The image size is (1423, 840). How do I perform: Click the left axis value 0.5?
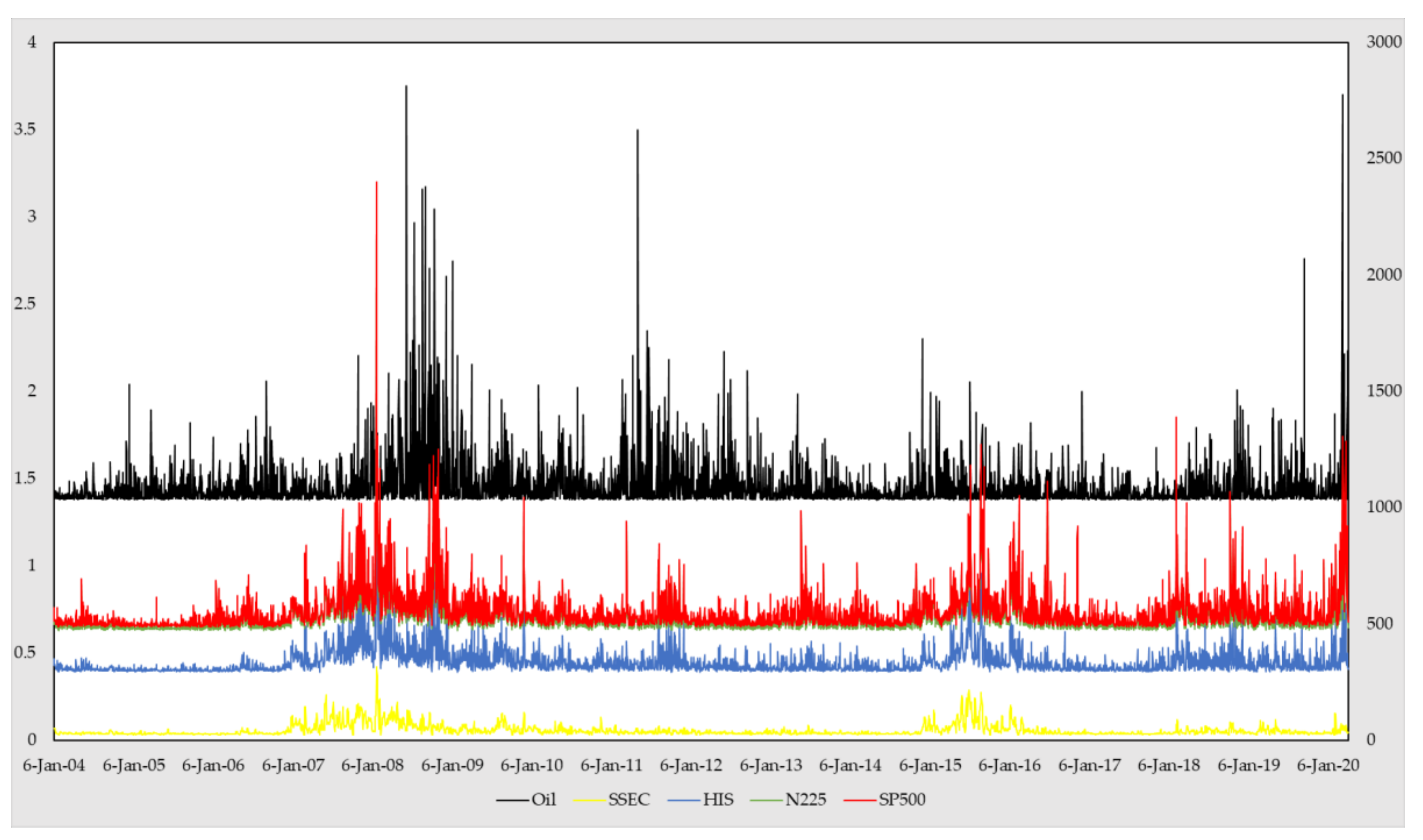click(25, 652)
